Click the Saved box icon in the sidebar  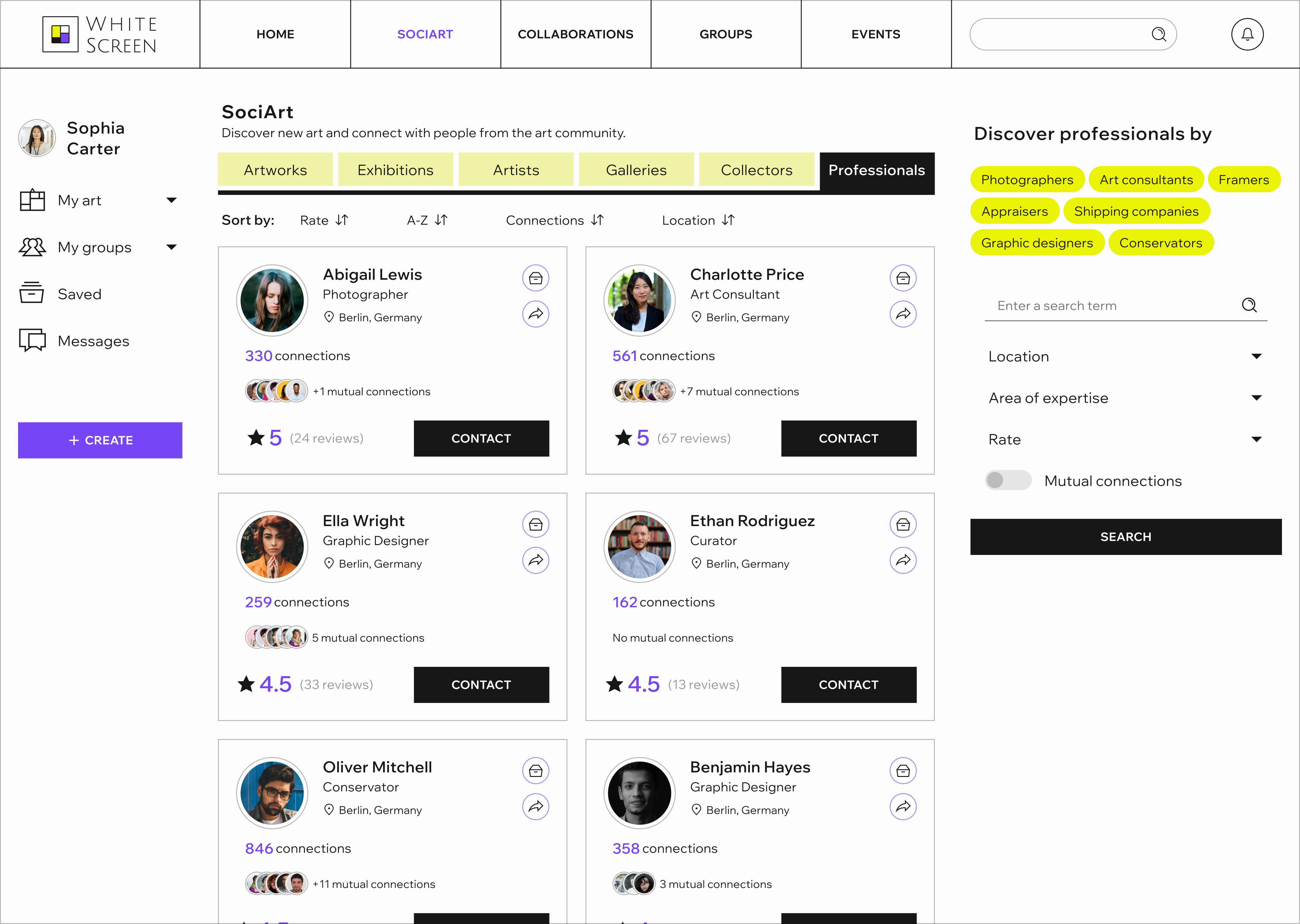32,294
